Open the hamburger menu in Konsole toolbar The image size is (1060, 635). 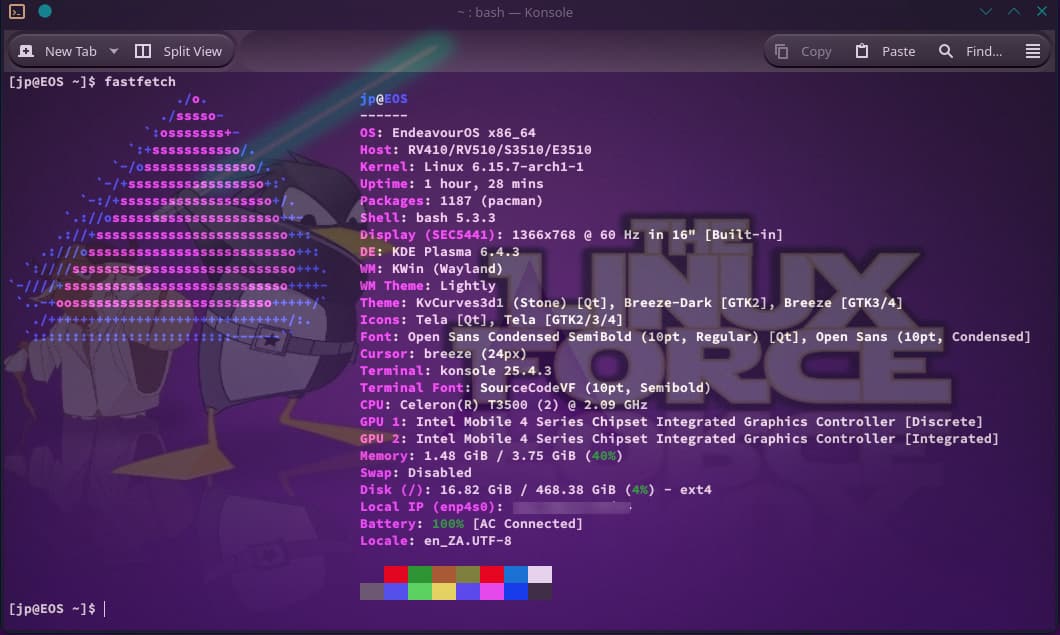(x=1032, y=51)
